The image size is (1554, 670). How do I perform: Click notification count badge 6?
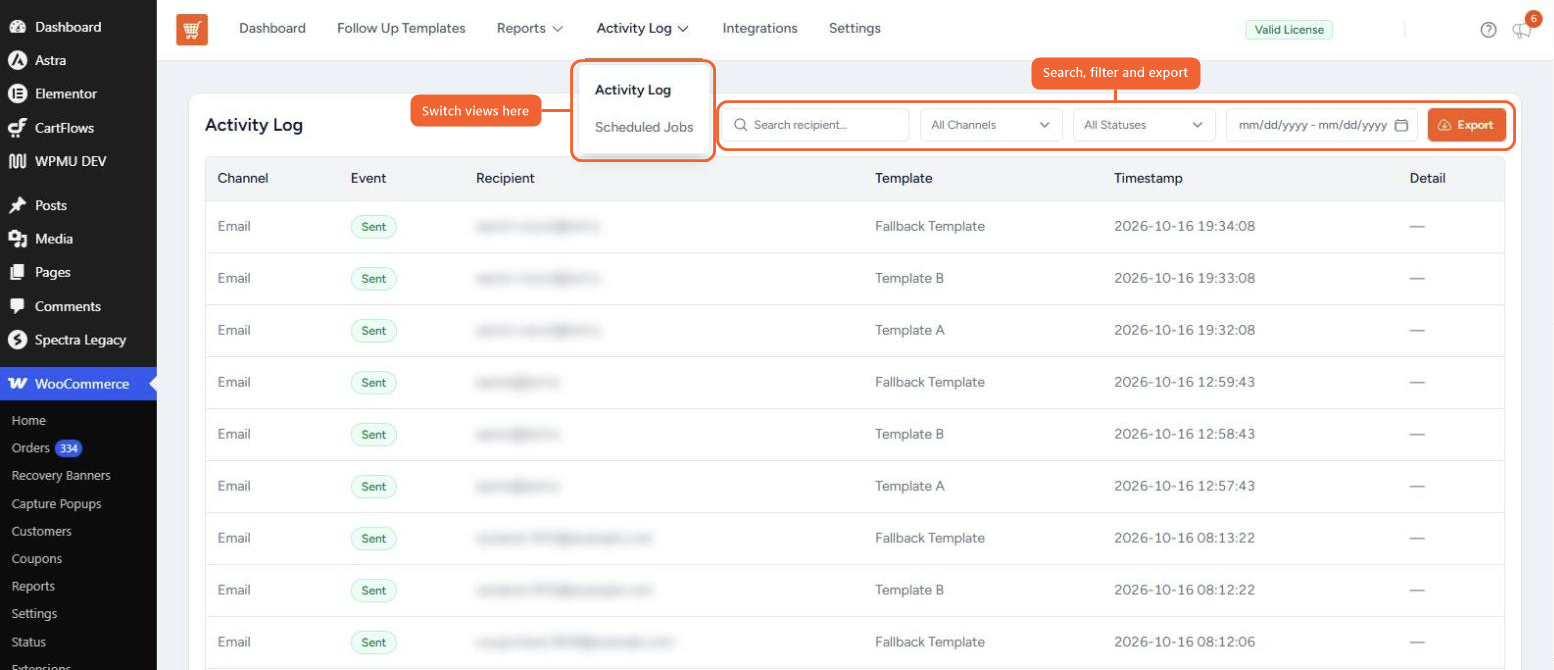click(1533, 18)
